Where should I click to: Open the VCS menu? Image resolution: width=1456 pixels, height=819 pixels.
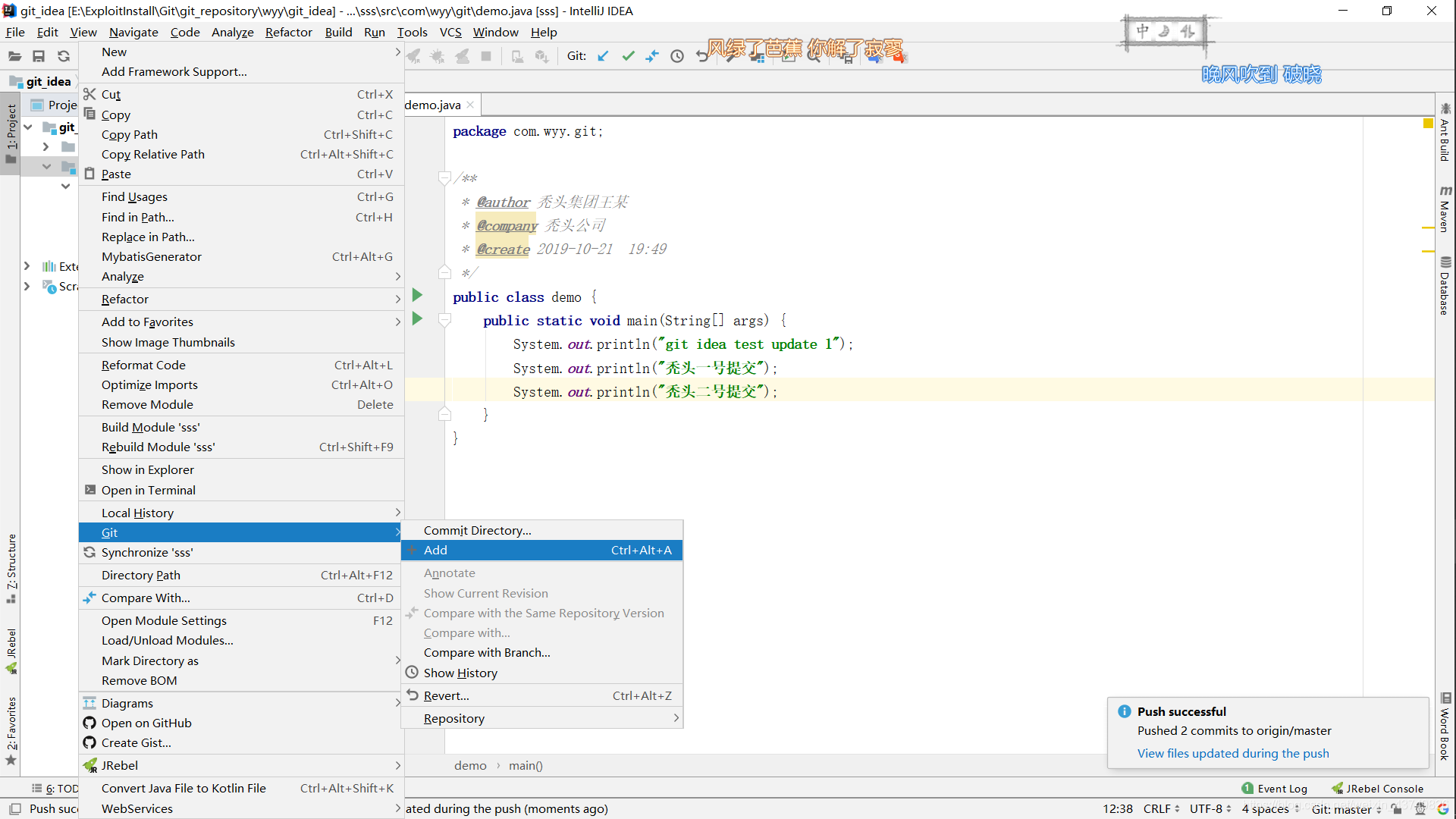pos(450,32)
